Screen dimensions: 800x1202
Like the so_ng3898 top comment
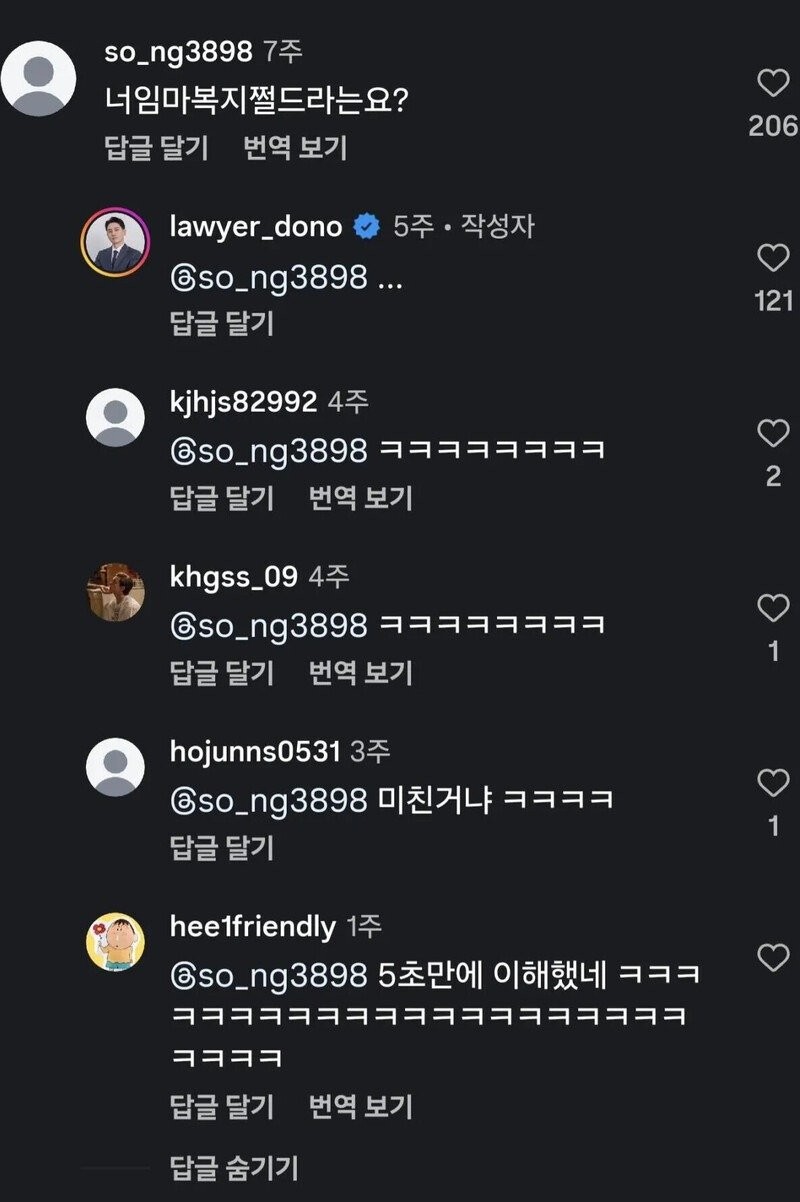773,84
